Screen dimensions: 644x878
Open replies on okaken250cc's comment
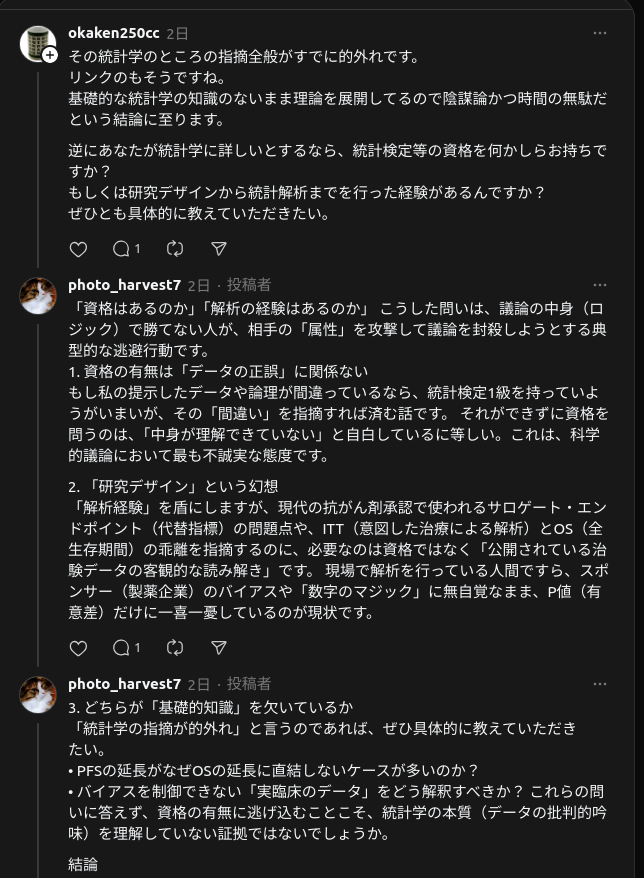125,248
